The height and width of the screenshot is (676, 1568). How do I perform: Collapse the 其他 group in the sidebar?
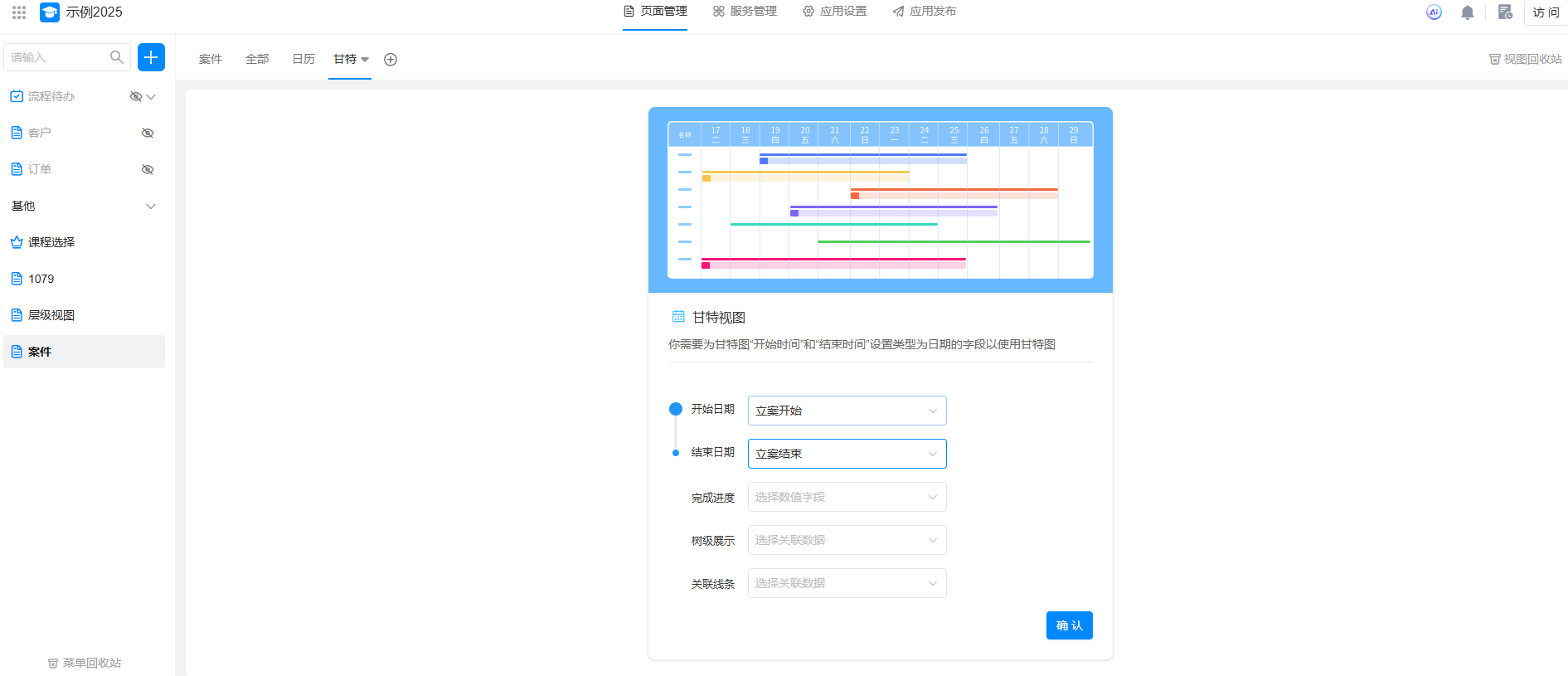click(151, 207)
